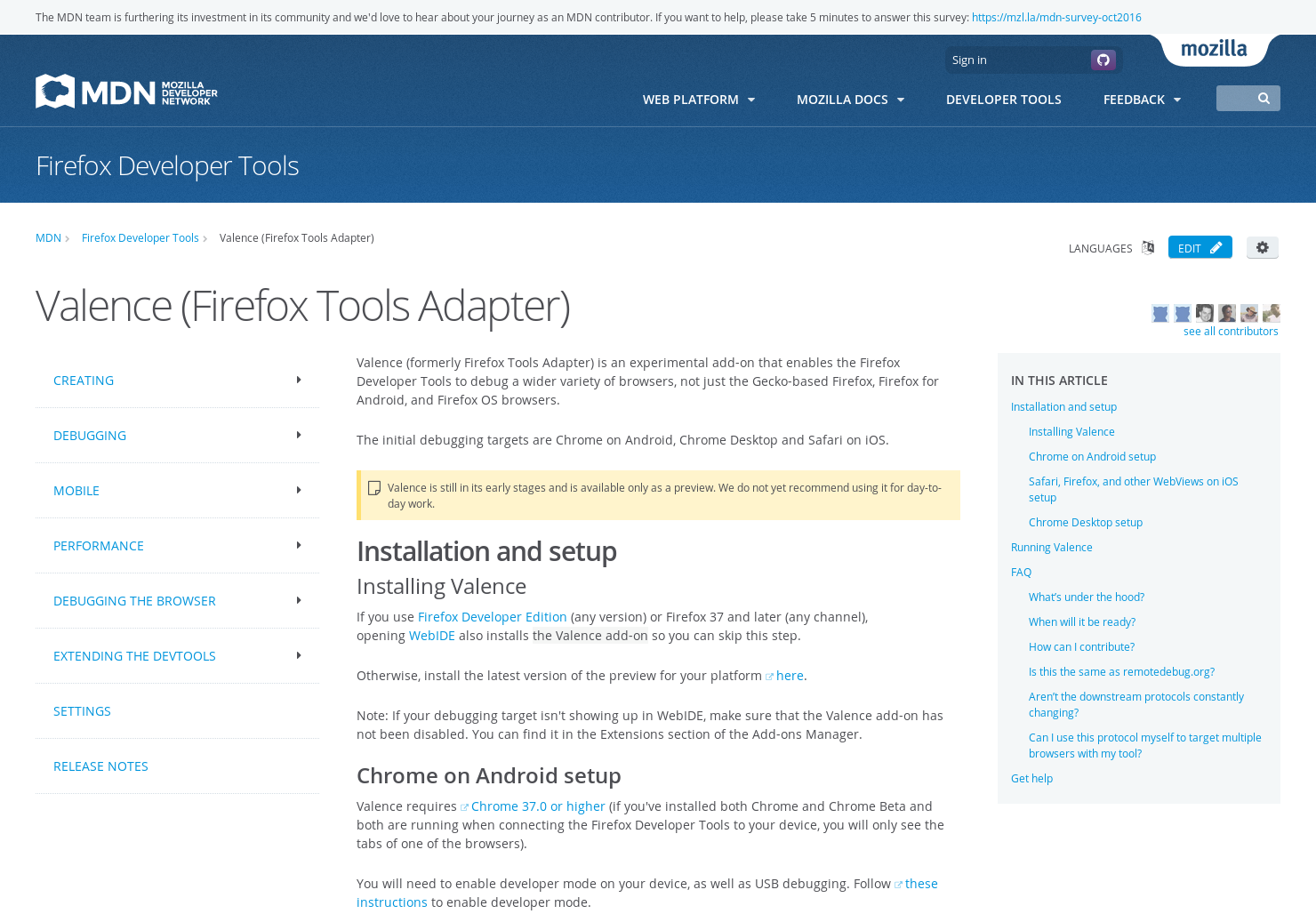Open the MDN survey link in the banner
The width and height of the screenshot is (1316, 922).
[1056, 16]
